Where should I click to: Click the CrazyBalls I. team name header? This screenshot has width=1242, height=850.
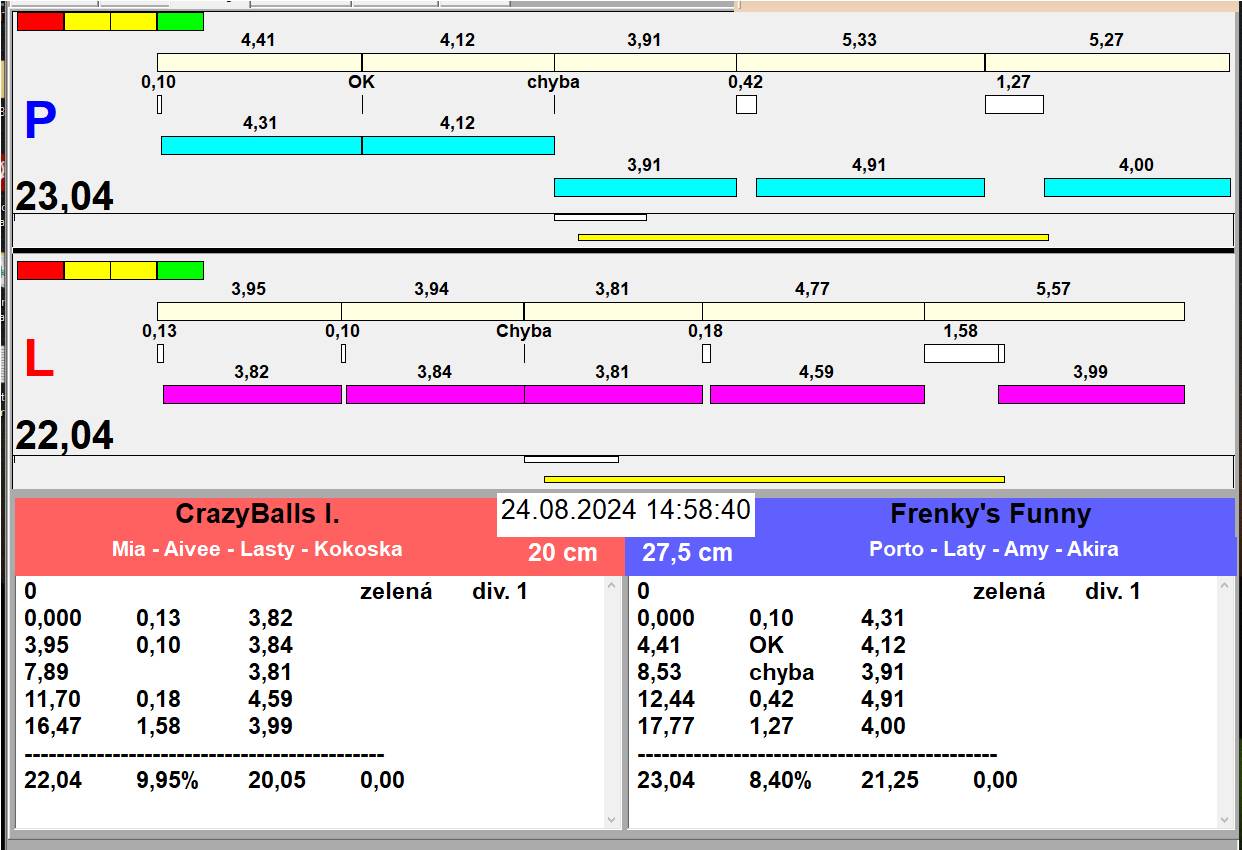point(258,514)
